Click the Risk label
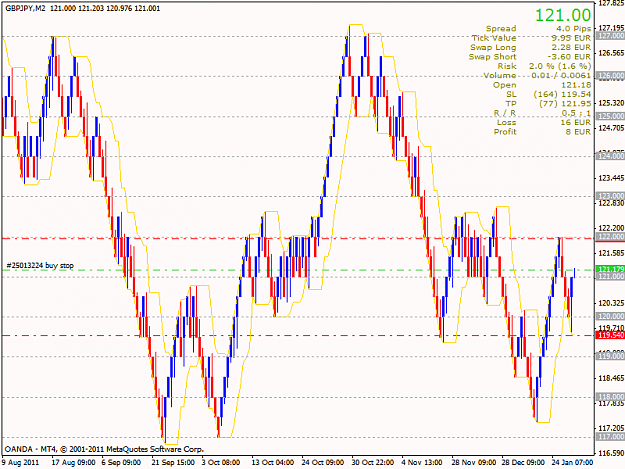 507,66
